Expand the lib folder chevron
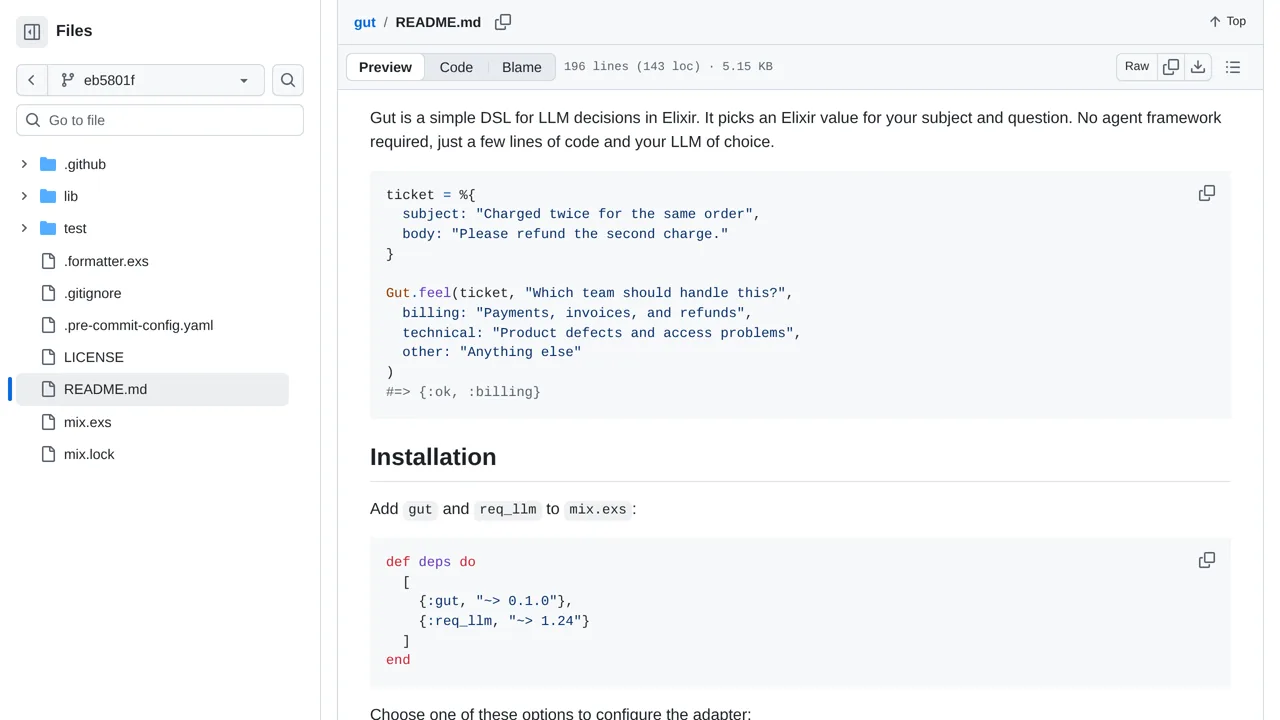This screenshot has height=720, width=1280. [24, 196]
